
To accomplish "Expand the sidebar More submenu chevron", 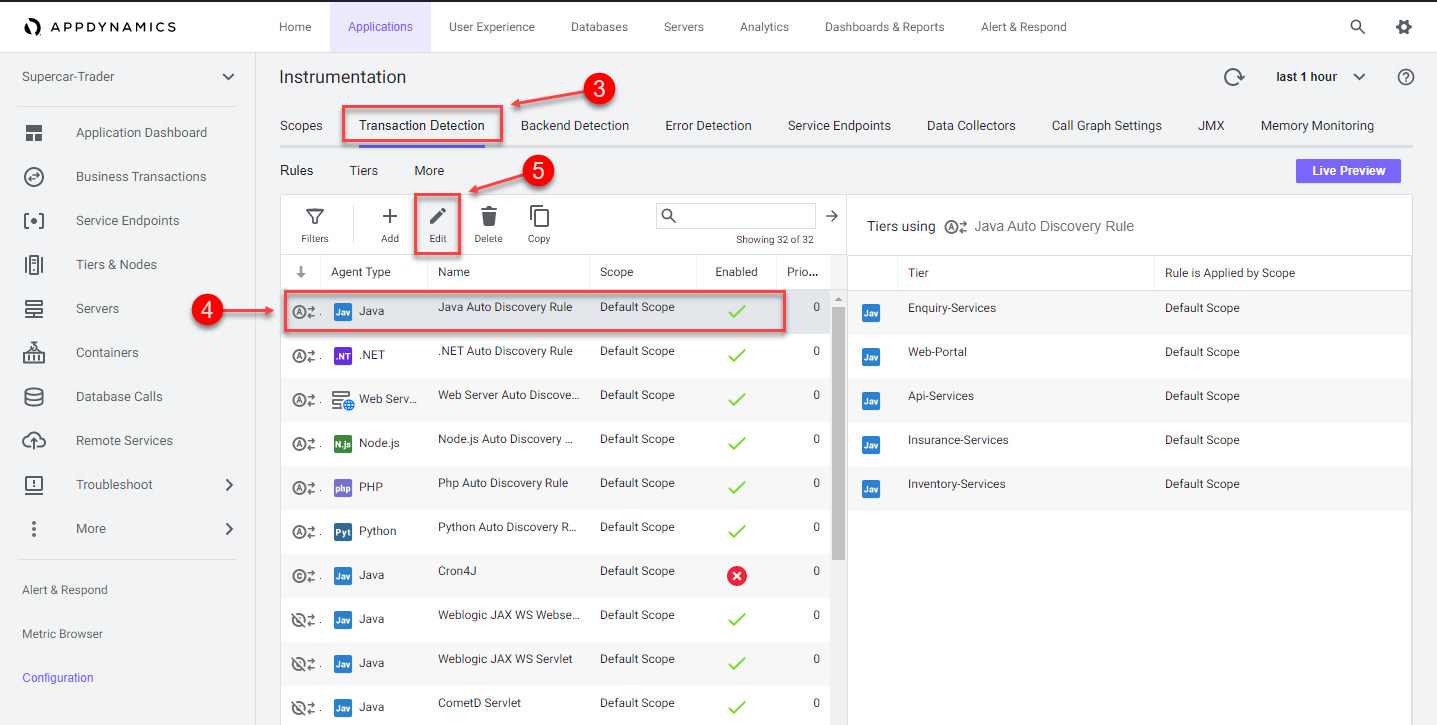I will [x=229, y=529].
